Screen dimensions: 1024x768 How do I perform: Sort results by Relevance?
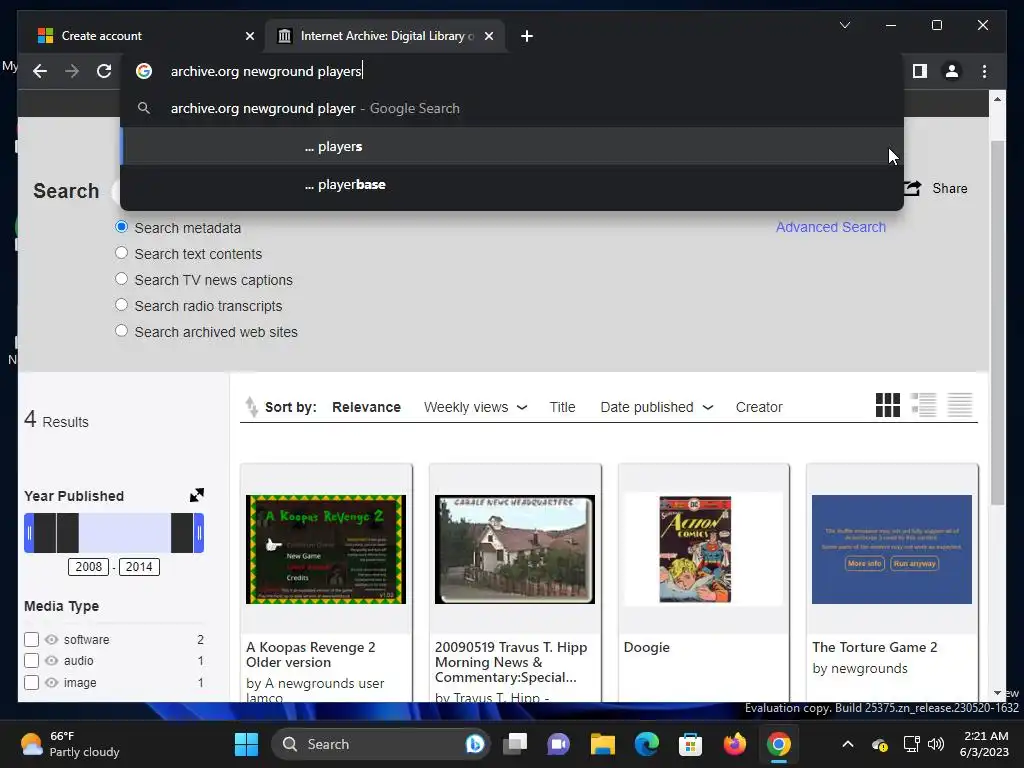[366, 407]
